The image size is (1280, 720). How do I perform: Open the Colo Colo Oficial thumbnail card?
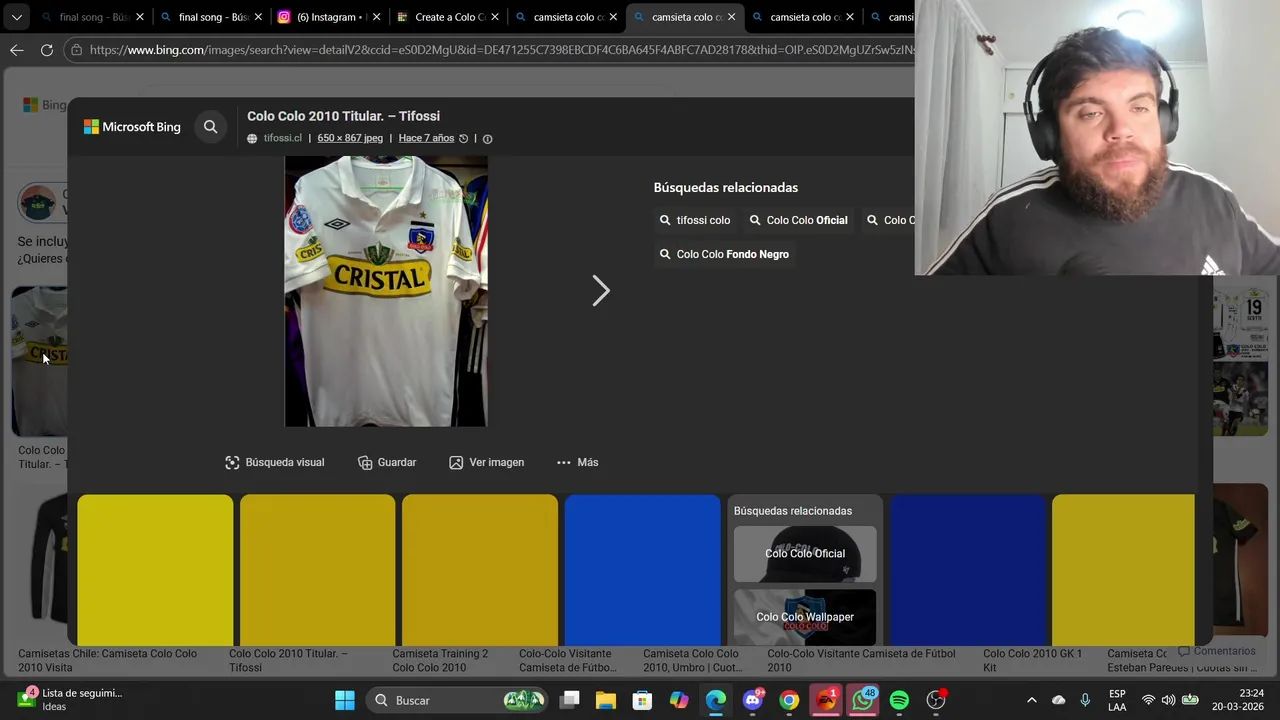tap(805, 553)
